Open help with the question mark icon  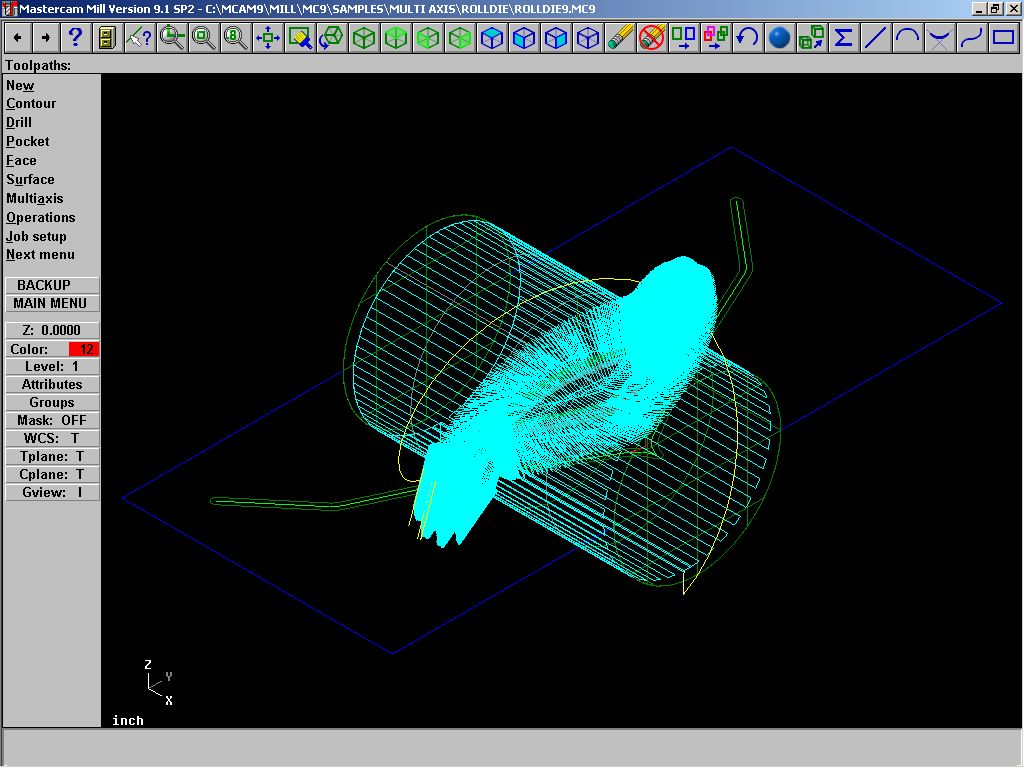tap(75, 38)
